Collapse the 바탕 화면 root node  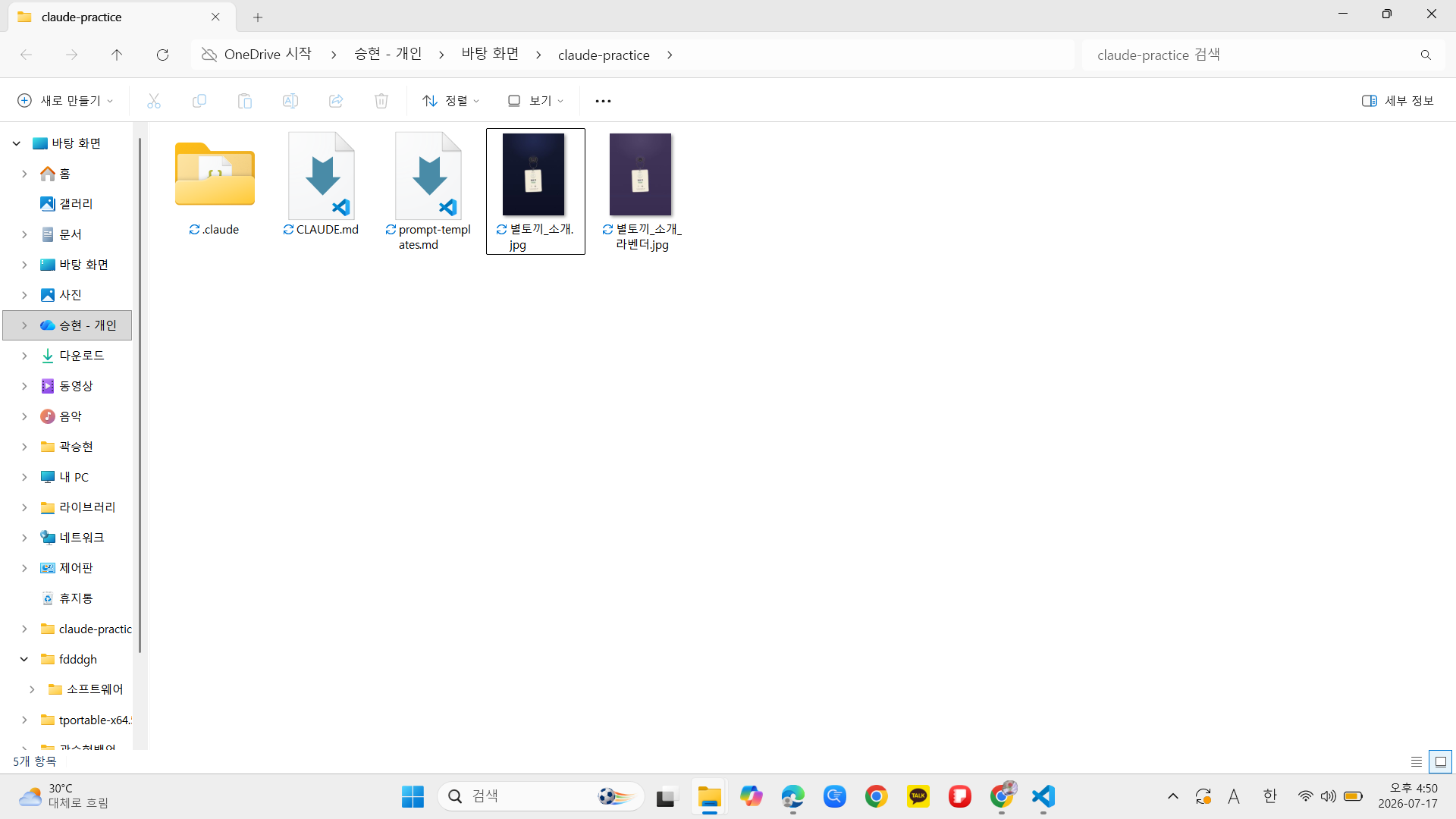coord(17,143)
